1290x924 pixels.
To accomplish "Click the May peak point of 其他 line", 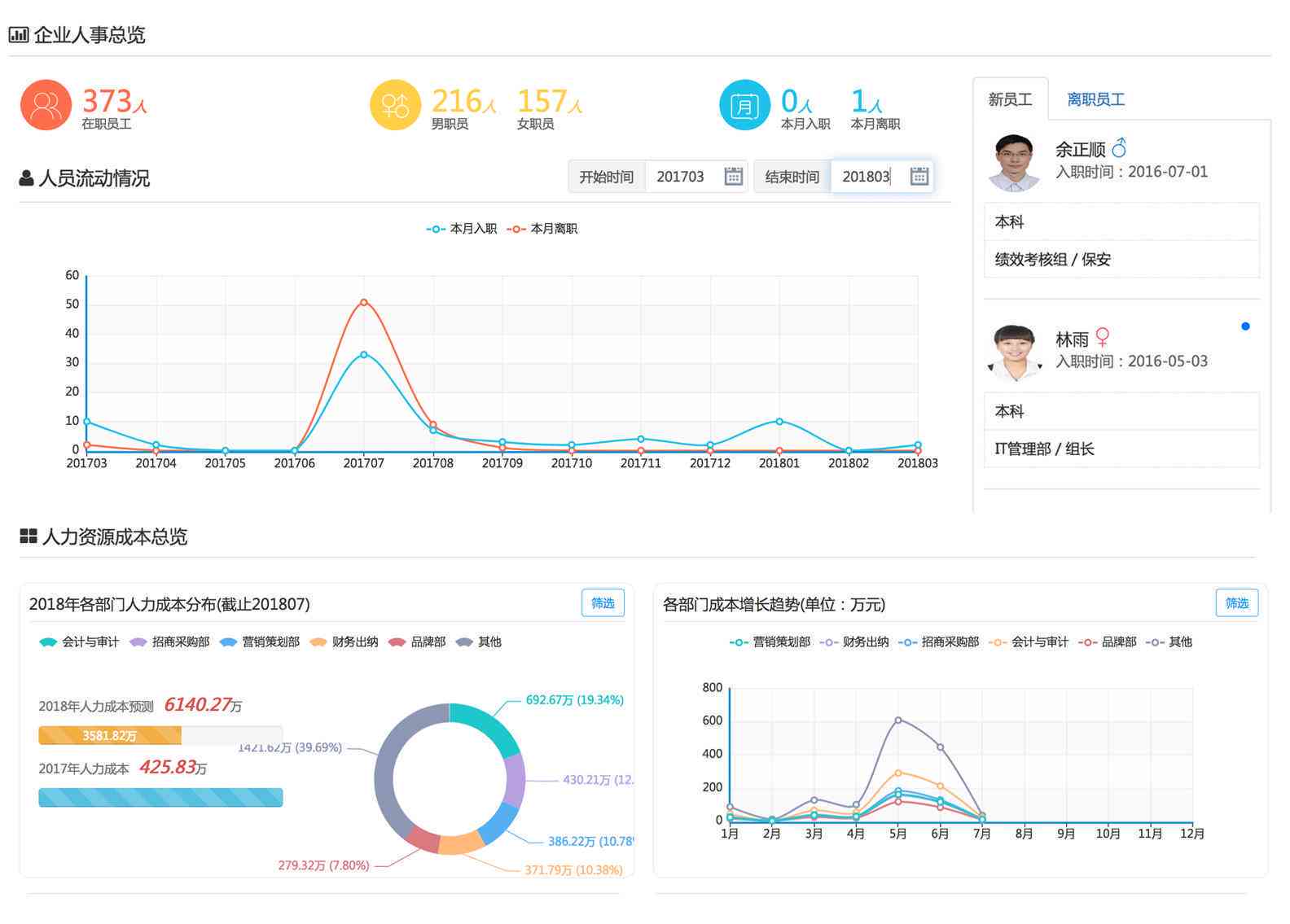I will coord(898,720).
